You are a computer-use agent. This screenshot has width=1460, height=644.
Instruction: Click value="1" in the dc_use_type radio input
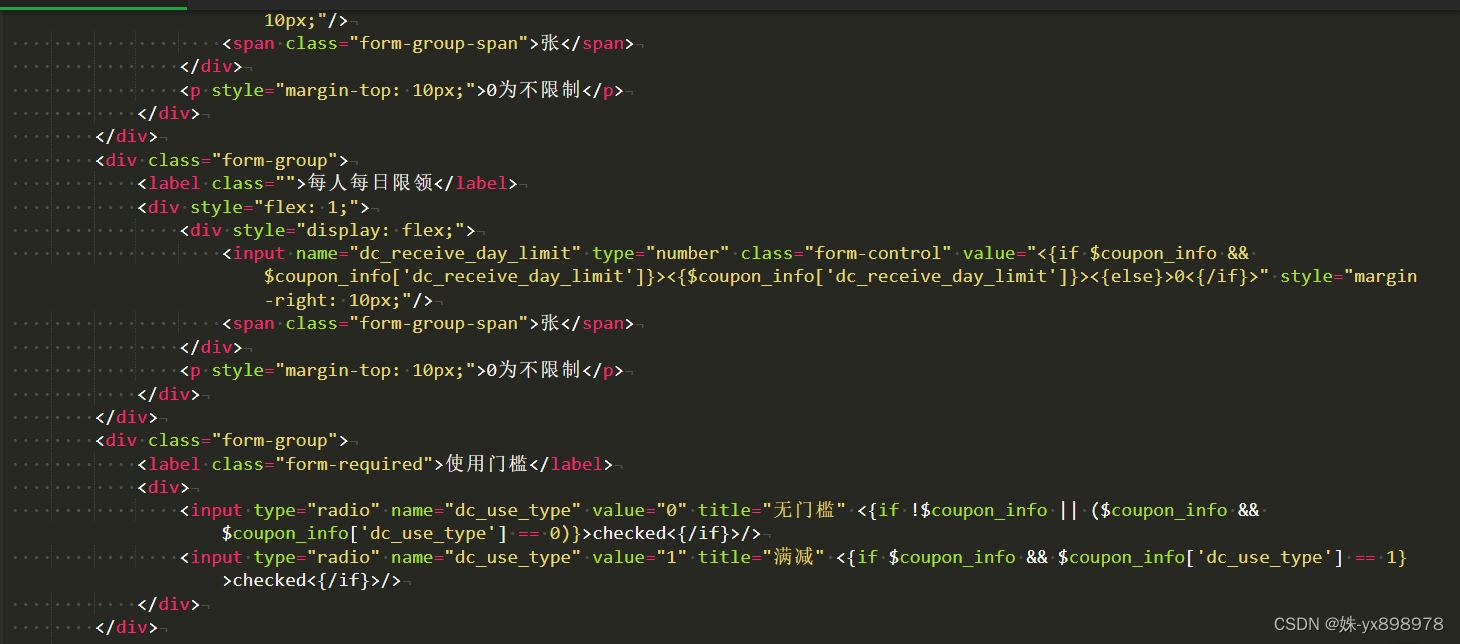pos(639,557)
